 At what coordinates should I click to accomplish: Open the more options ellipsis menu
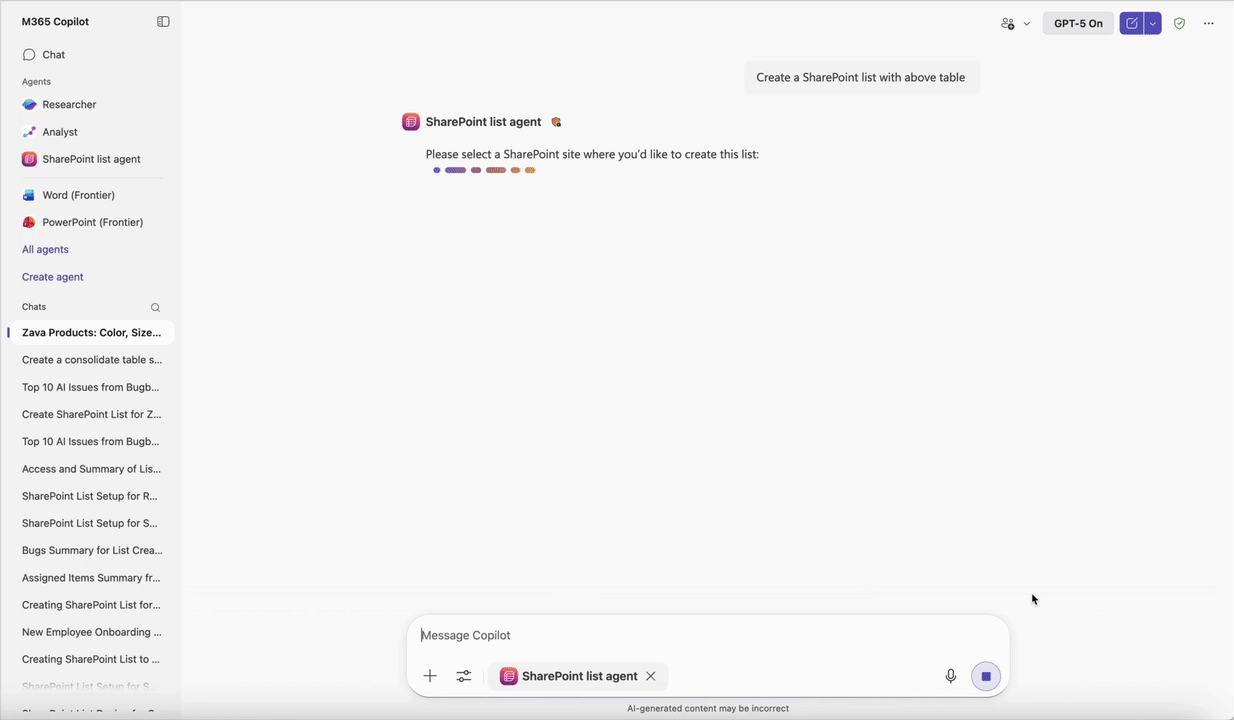(1209, 23)
